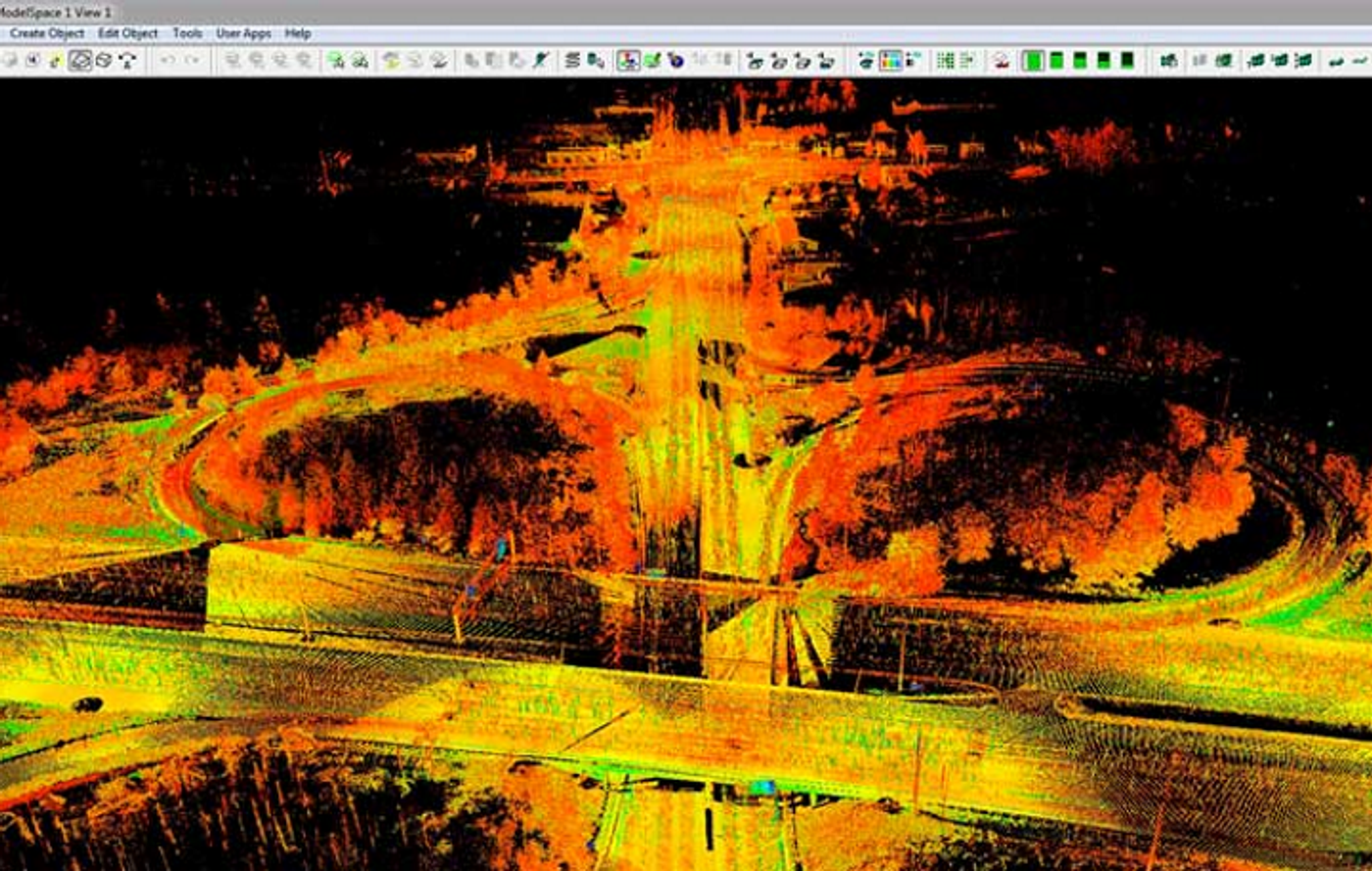Click the undo arrow button
Screen dimensions: 1372x871
[169, 61]
